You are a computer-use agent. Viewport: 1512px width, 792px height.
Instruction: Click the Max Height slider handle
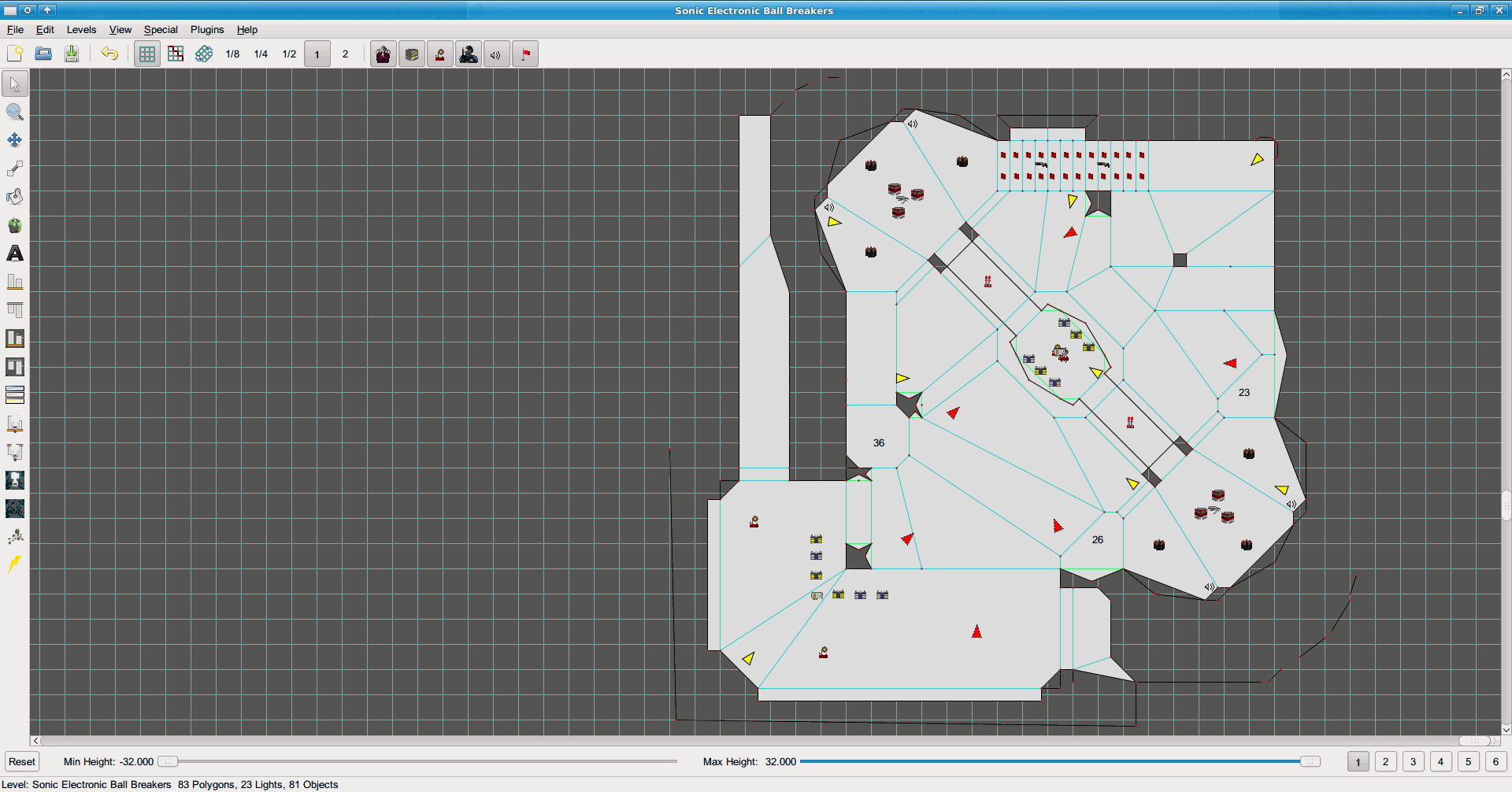1310,761
